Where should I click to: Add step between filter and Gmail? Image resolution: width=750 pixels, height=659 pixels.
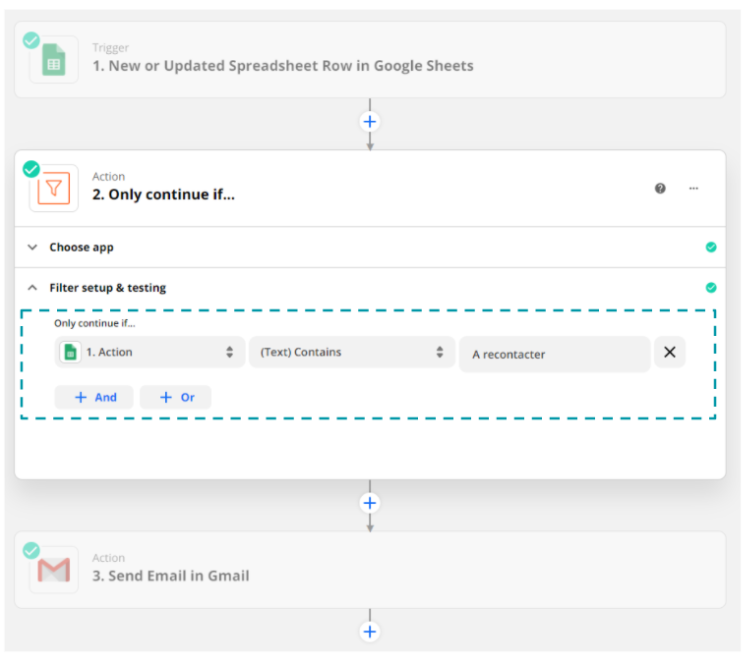click(370, 503)
